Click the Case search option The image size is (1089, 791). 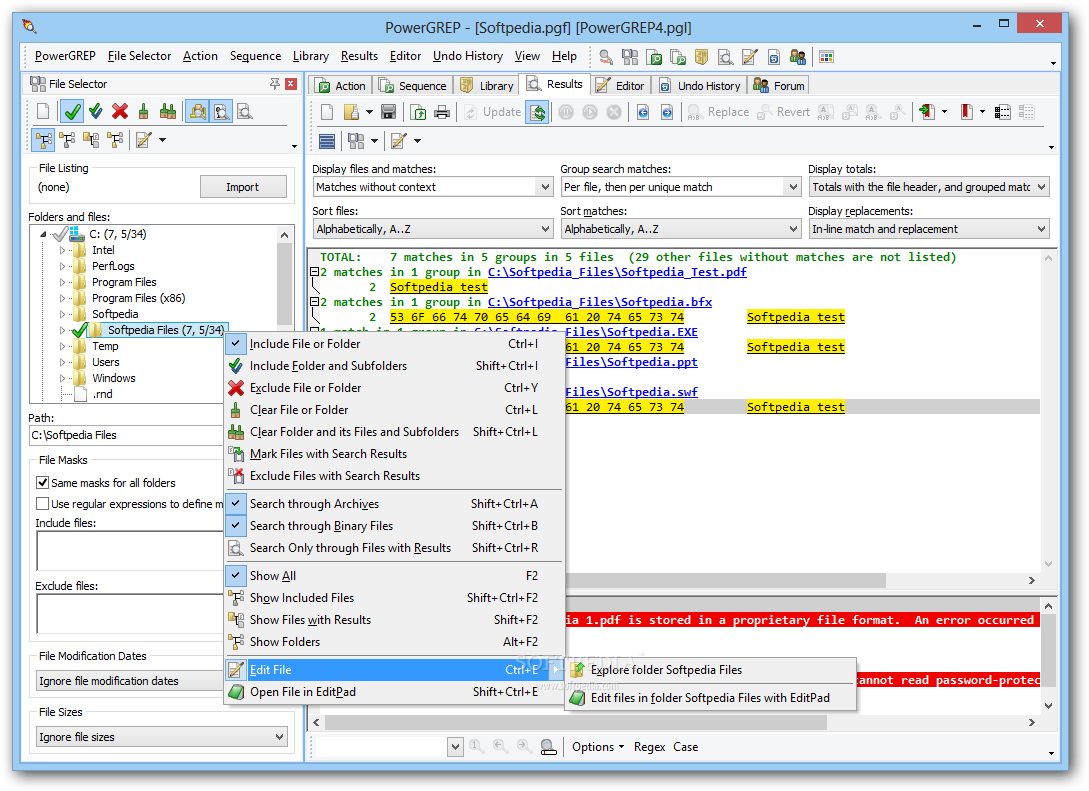coord(685,747)
